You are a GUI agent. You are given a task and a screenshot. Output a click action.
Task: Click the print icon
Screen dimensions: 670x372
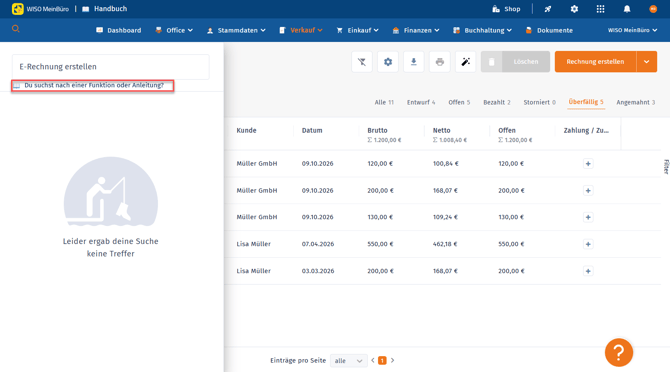tap(440, 62)
